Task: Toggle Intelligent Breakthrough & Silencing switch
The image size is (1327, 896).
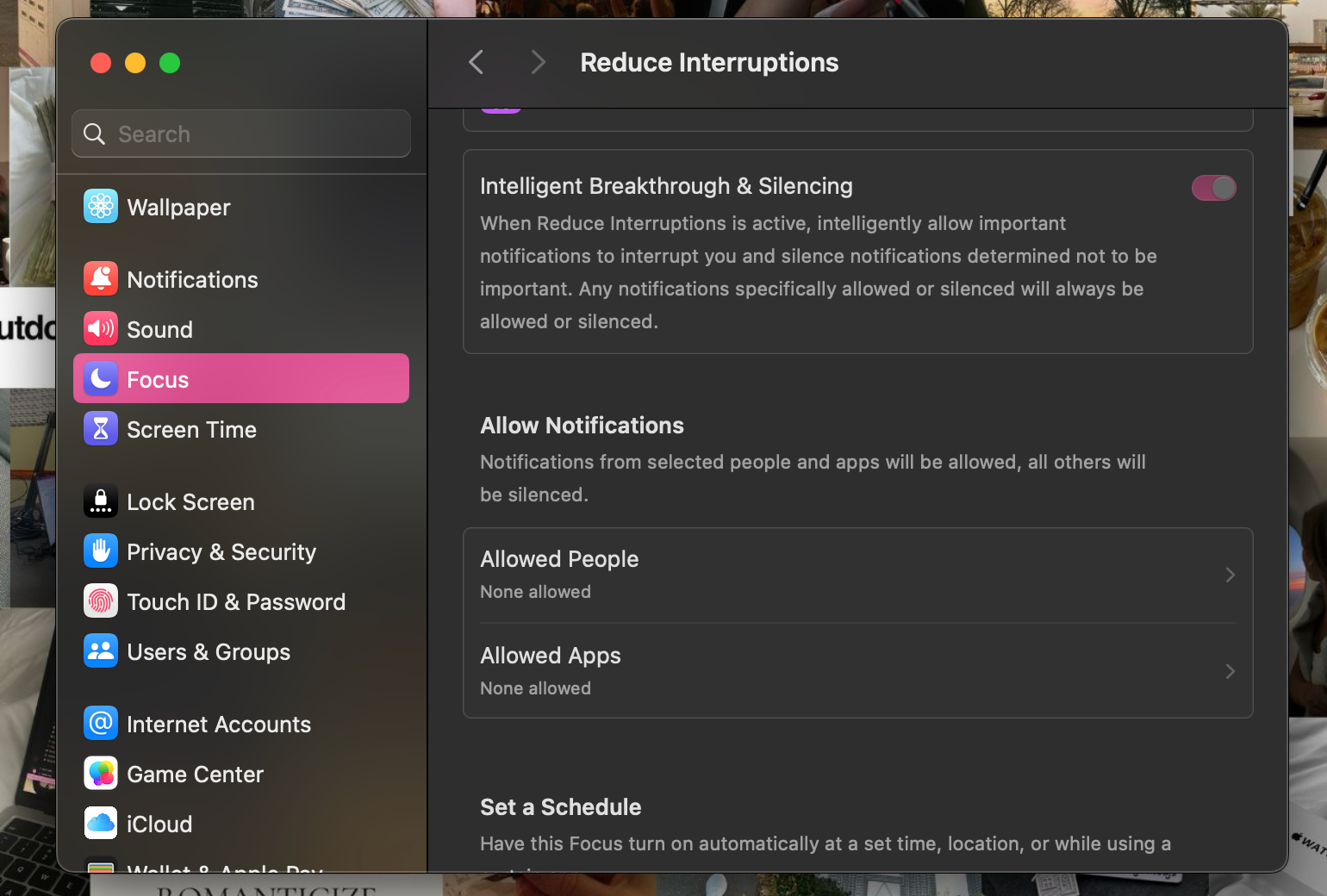Action: pos(1213,188)
